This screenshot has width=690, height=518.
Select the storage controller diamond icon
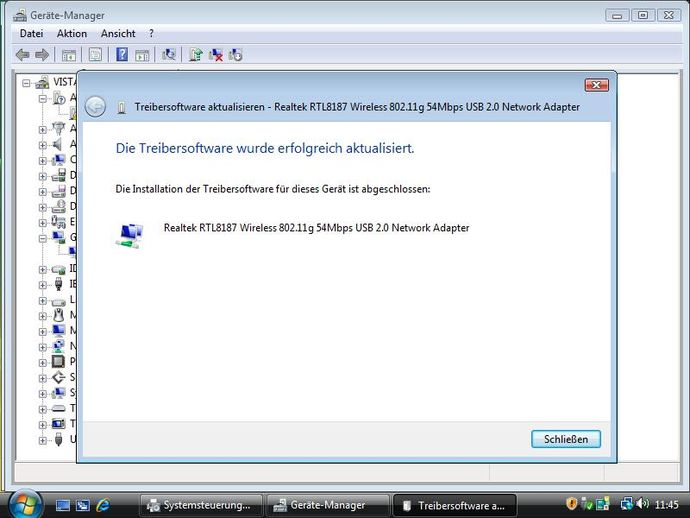[59, 377]
